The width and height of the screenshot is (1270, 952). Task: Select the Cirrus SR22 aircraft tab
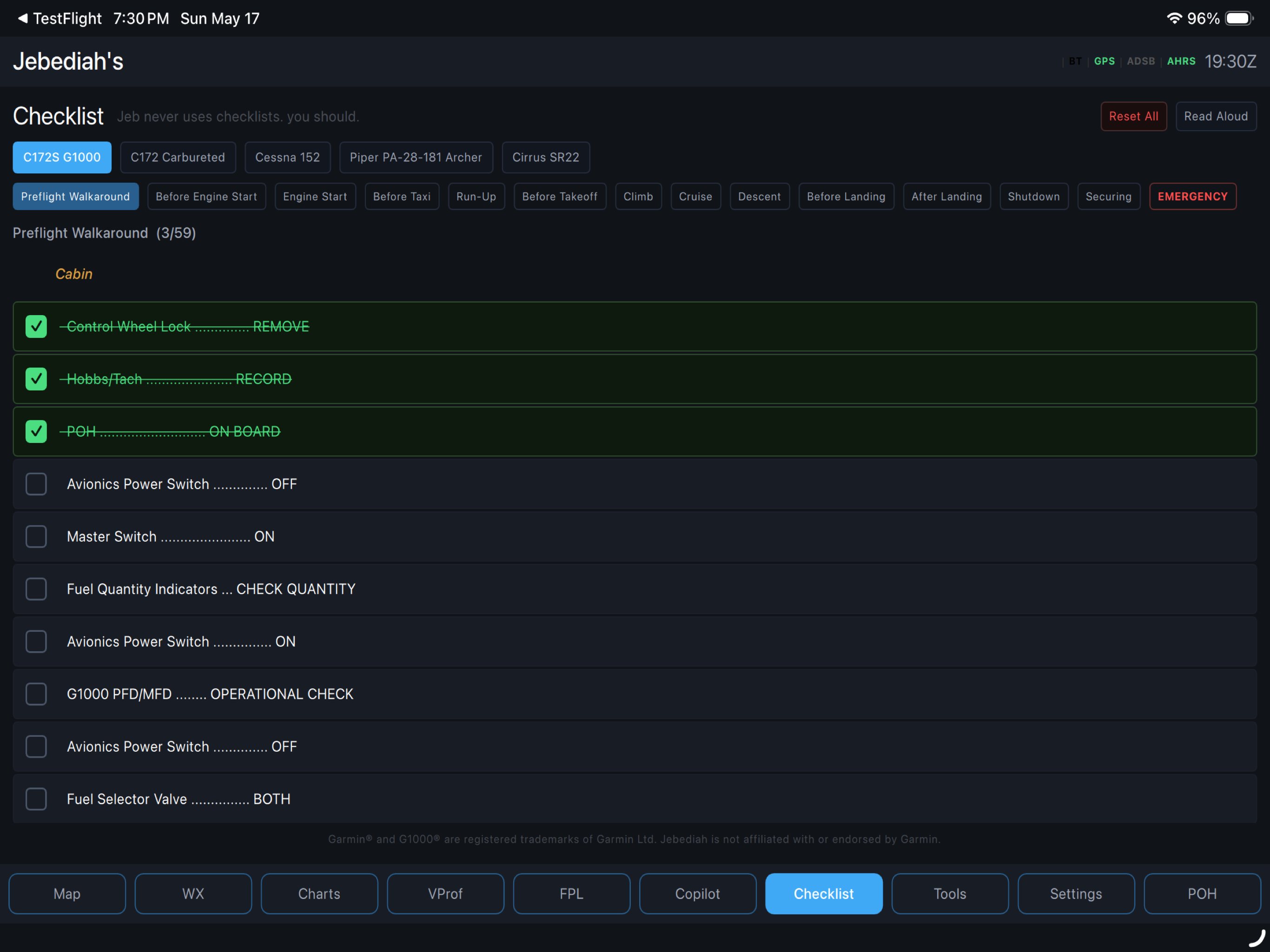pos(546,157)
